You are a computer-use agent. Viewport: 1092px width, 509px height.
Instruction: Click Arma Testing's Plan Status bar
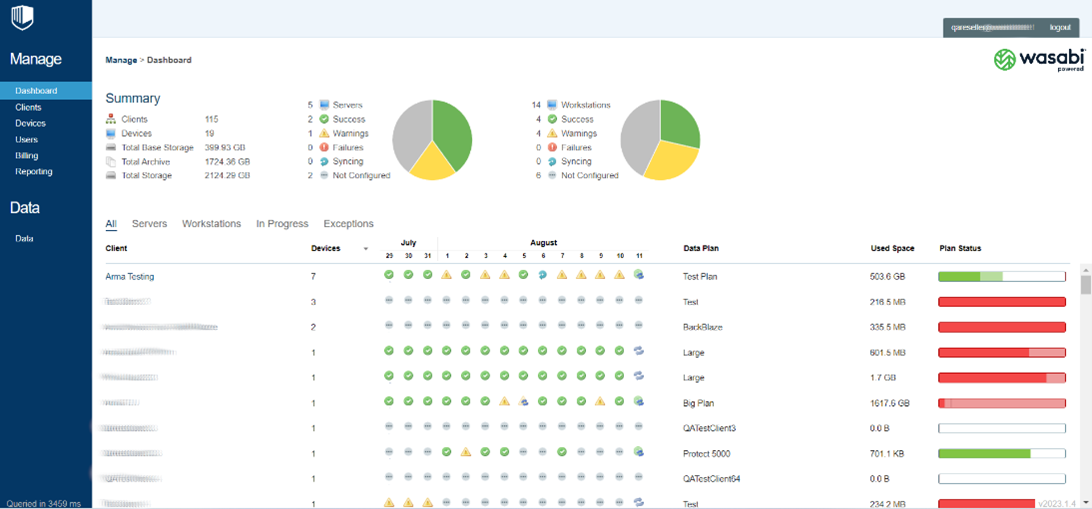(1002, 276)
